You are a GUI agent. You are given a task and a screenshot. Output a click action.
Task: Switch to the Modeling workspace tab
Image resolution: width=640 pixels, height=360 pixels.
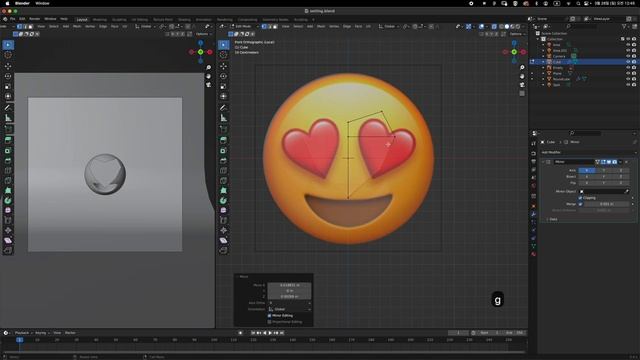100,19
